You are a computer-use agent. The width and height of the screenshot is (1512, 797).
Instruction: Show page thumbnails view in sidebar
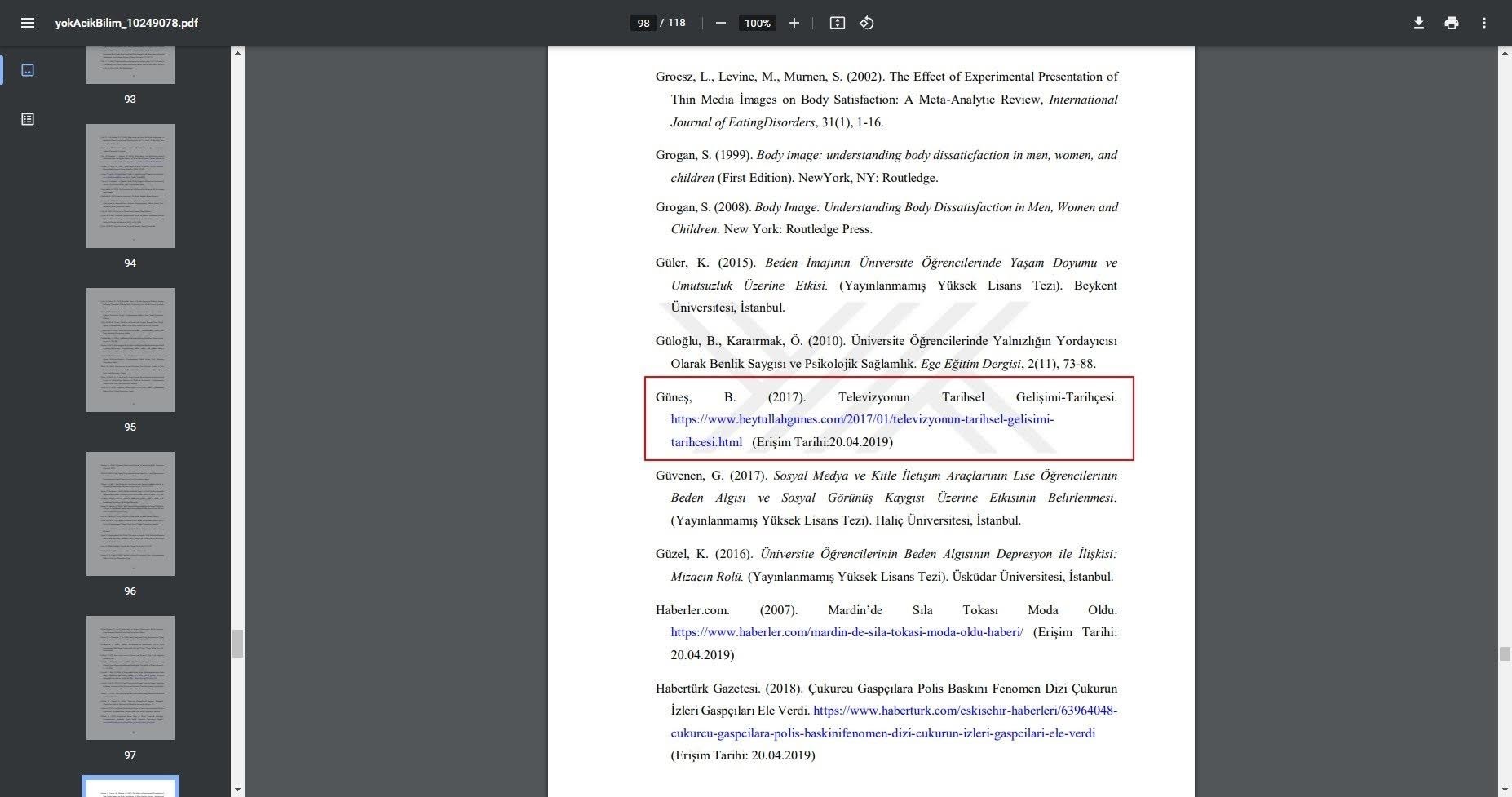point(28,70)
